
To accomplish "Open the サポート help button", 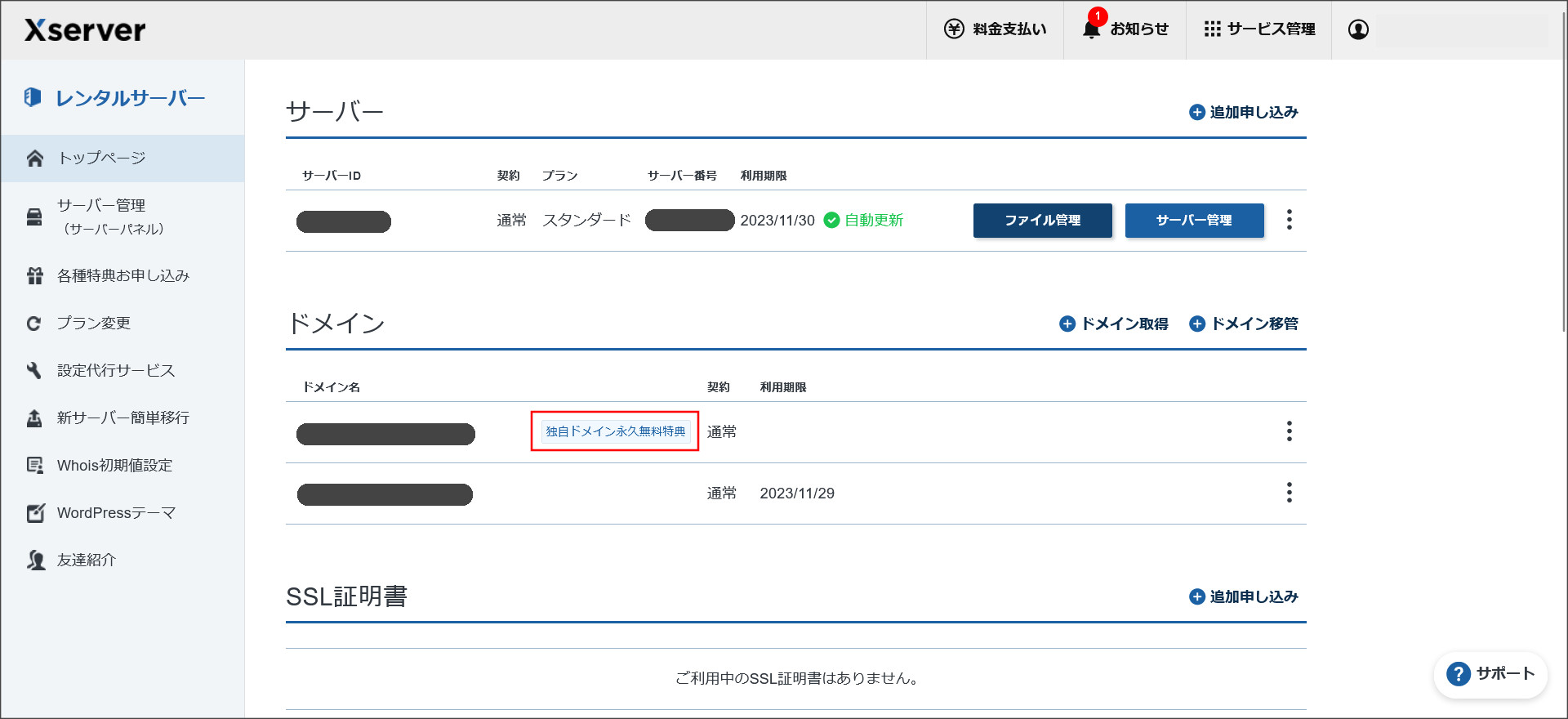I will click(x=1490, y=674).
